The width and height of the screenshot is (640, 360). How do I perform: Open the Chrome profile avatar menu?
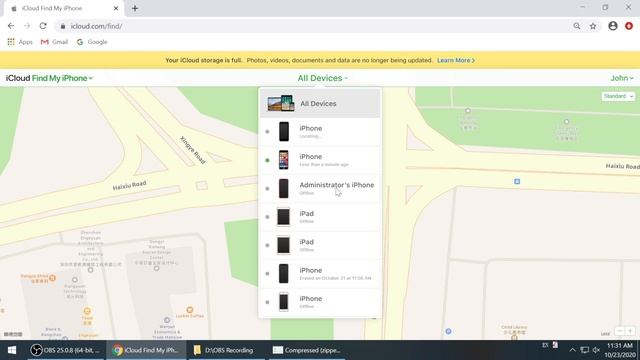click(x=613, y=26)
